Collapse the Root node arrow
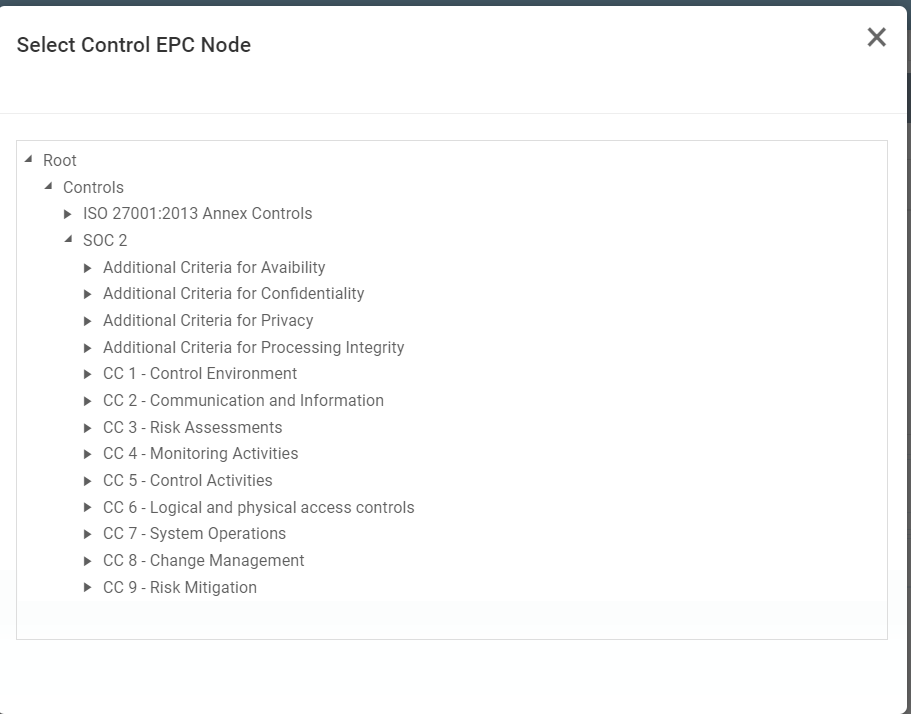 click(29, 159)
